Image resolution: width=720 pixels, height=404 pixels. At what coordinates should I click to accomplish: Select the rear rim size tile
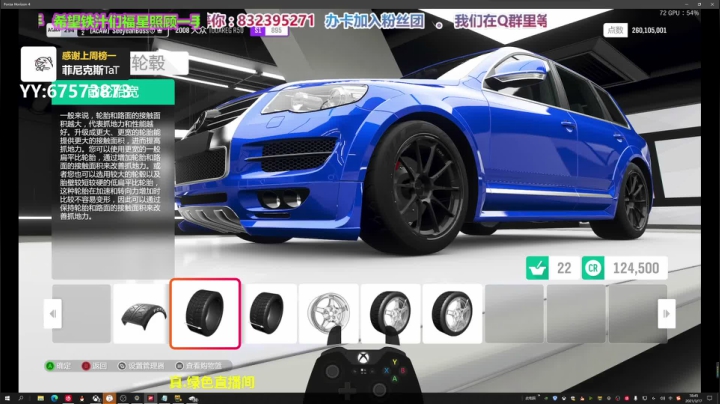coord(452,314)
